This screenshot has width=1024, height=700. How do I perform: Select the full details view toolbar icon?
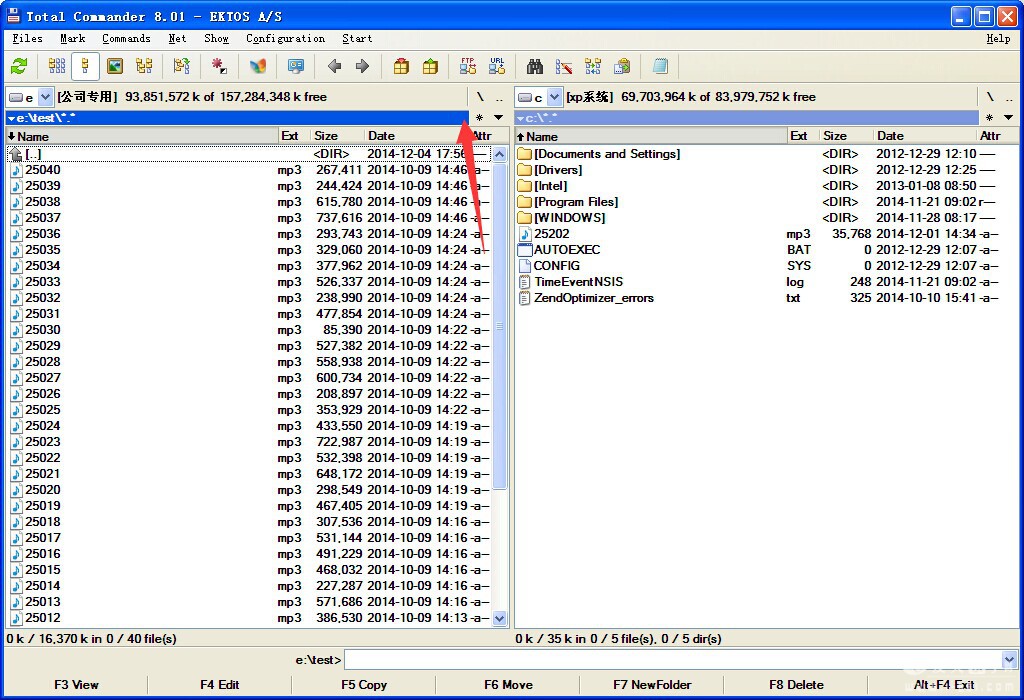85,66
